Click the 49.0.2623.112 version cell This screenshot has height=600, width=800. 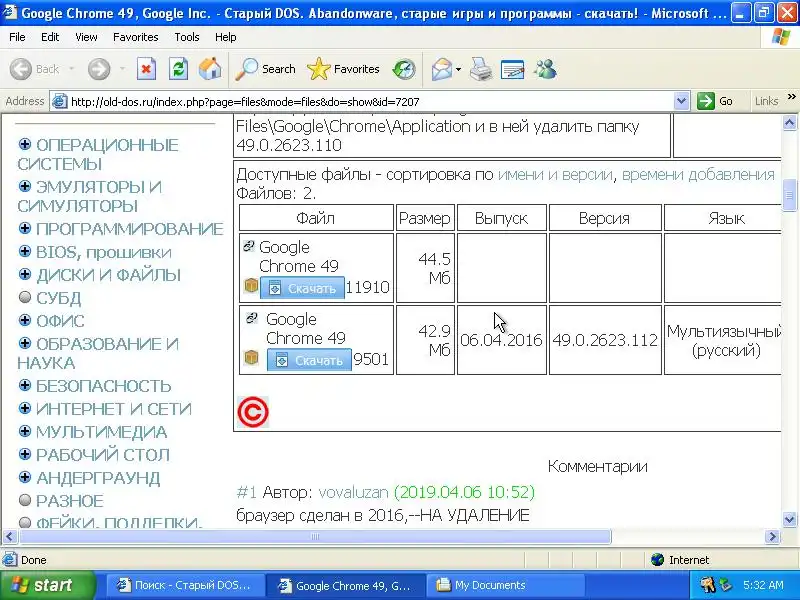click(x=605, y=340)
